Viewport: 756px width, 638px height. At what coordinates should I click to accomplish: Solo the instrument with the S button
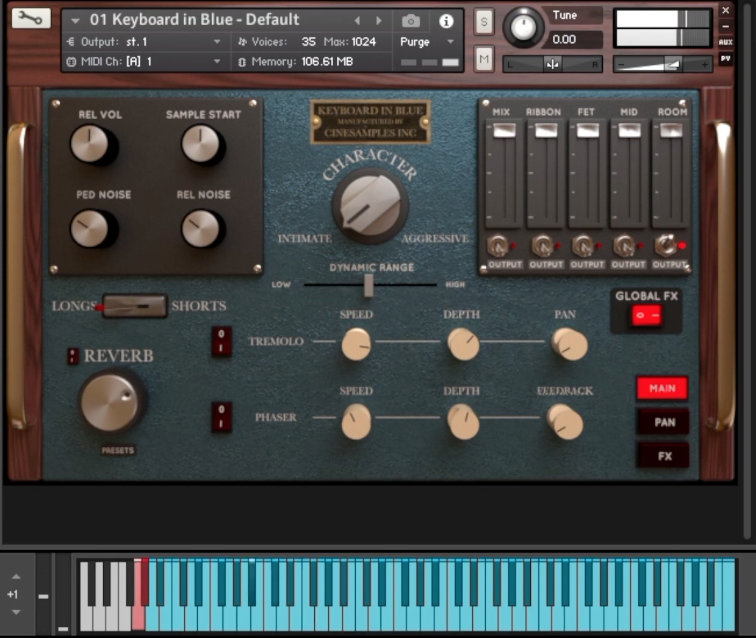pos(484,22)
